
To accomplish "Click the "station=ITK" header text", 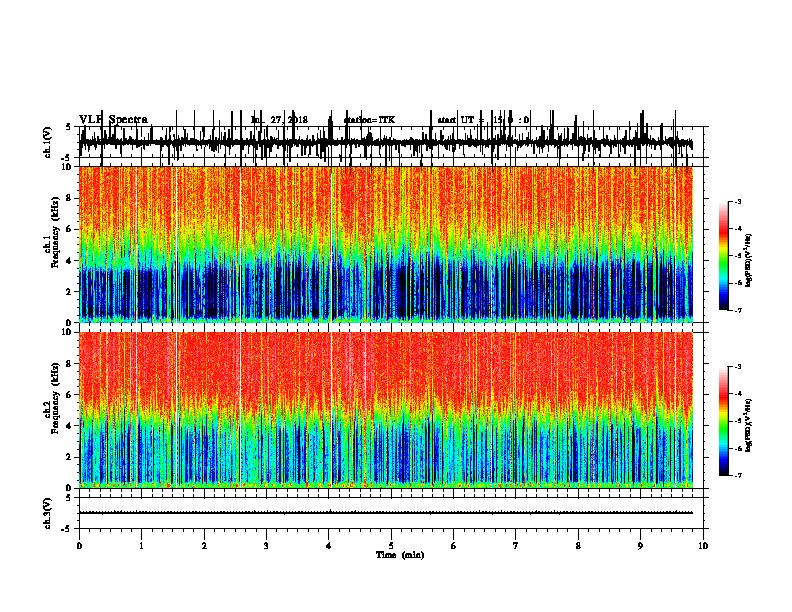I will (369, 120).
